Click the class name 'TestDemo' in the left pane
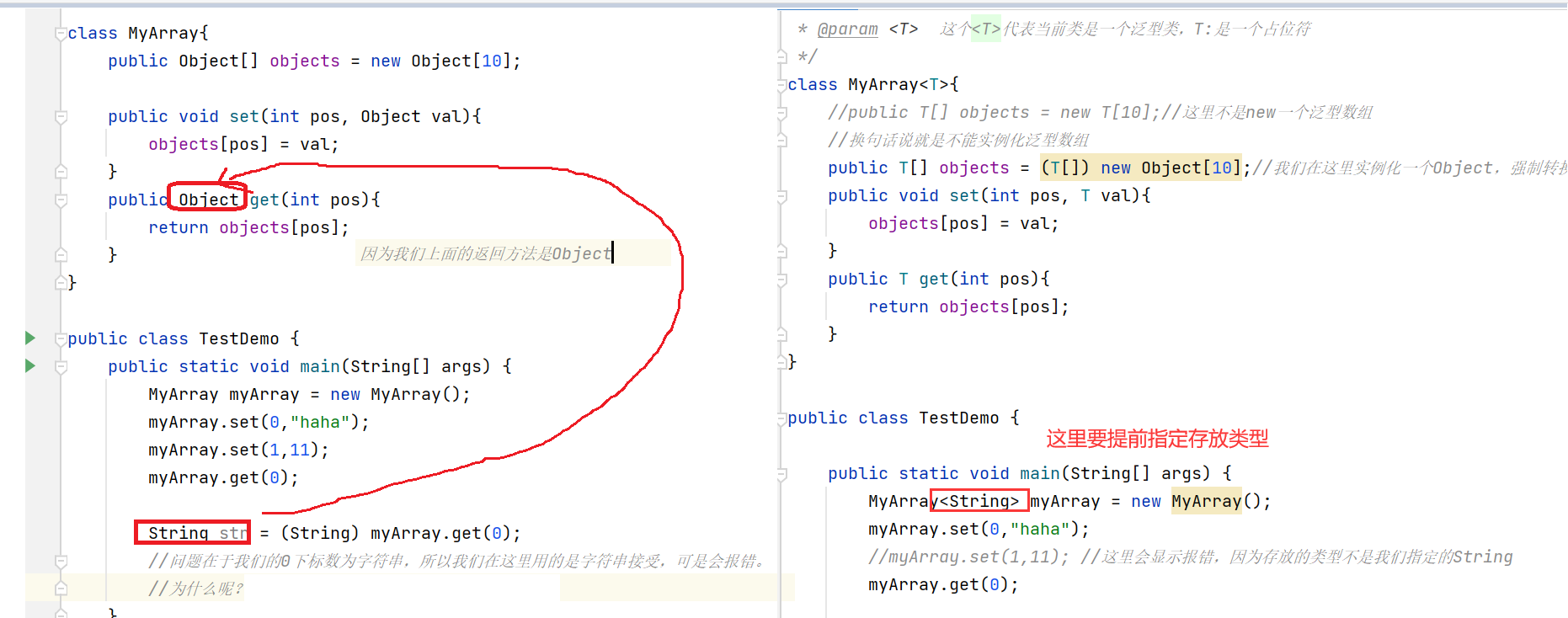 click(x=239, y=339)
